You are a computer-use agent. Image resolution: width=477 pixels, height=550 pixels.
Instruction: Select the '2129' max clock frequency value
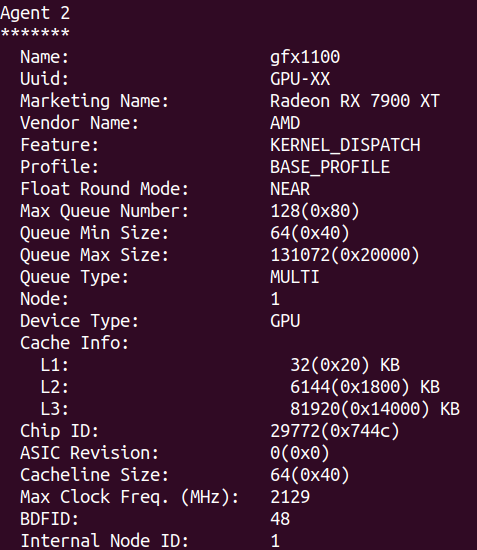(x=290, y=497)
